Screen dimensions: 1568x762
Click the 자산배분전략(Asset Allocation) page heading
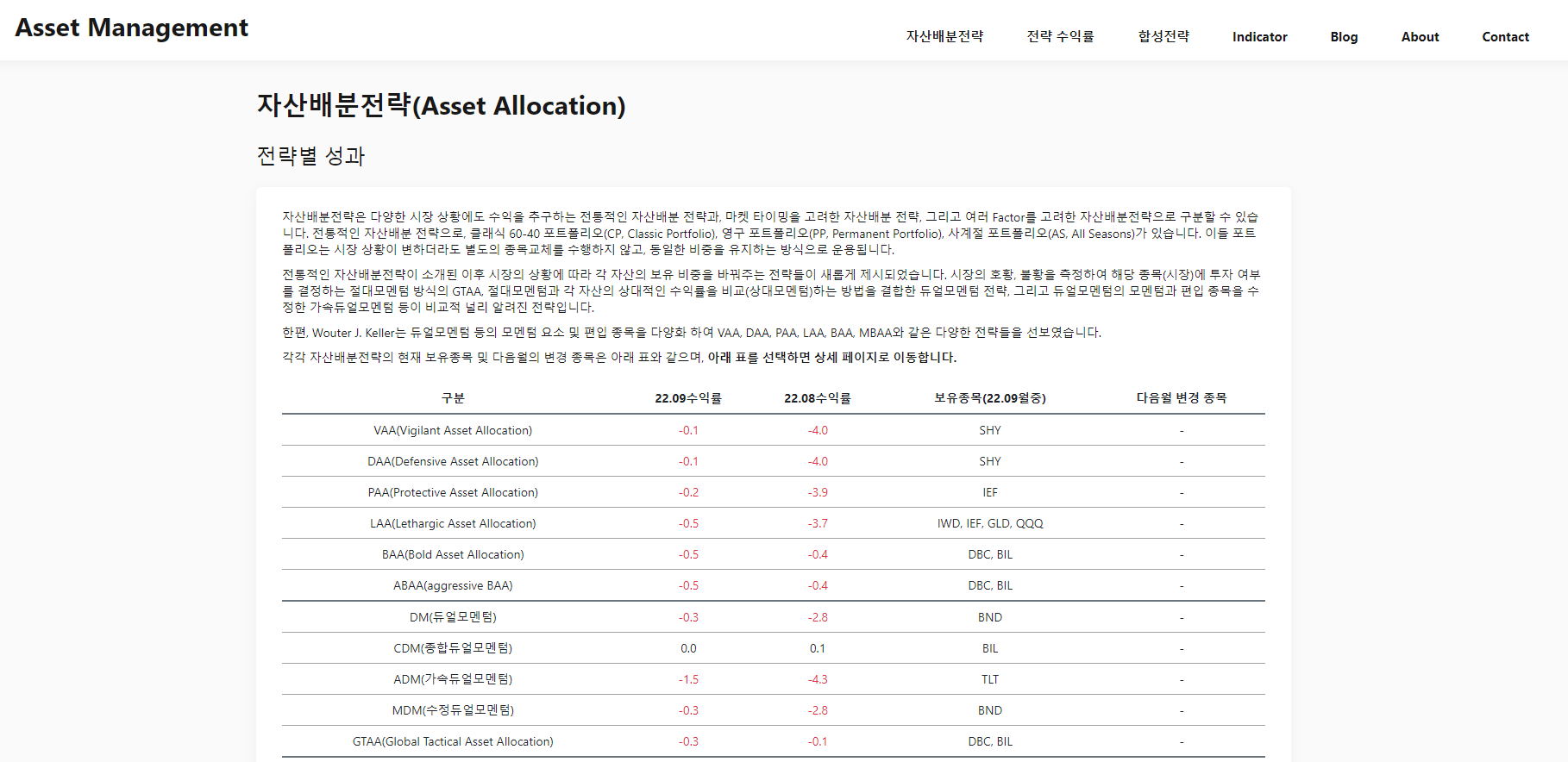[441, 105]
